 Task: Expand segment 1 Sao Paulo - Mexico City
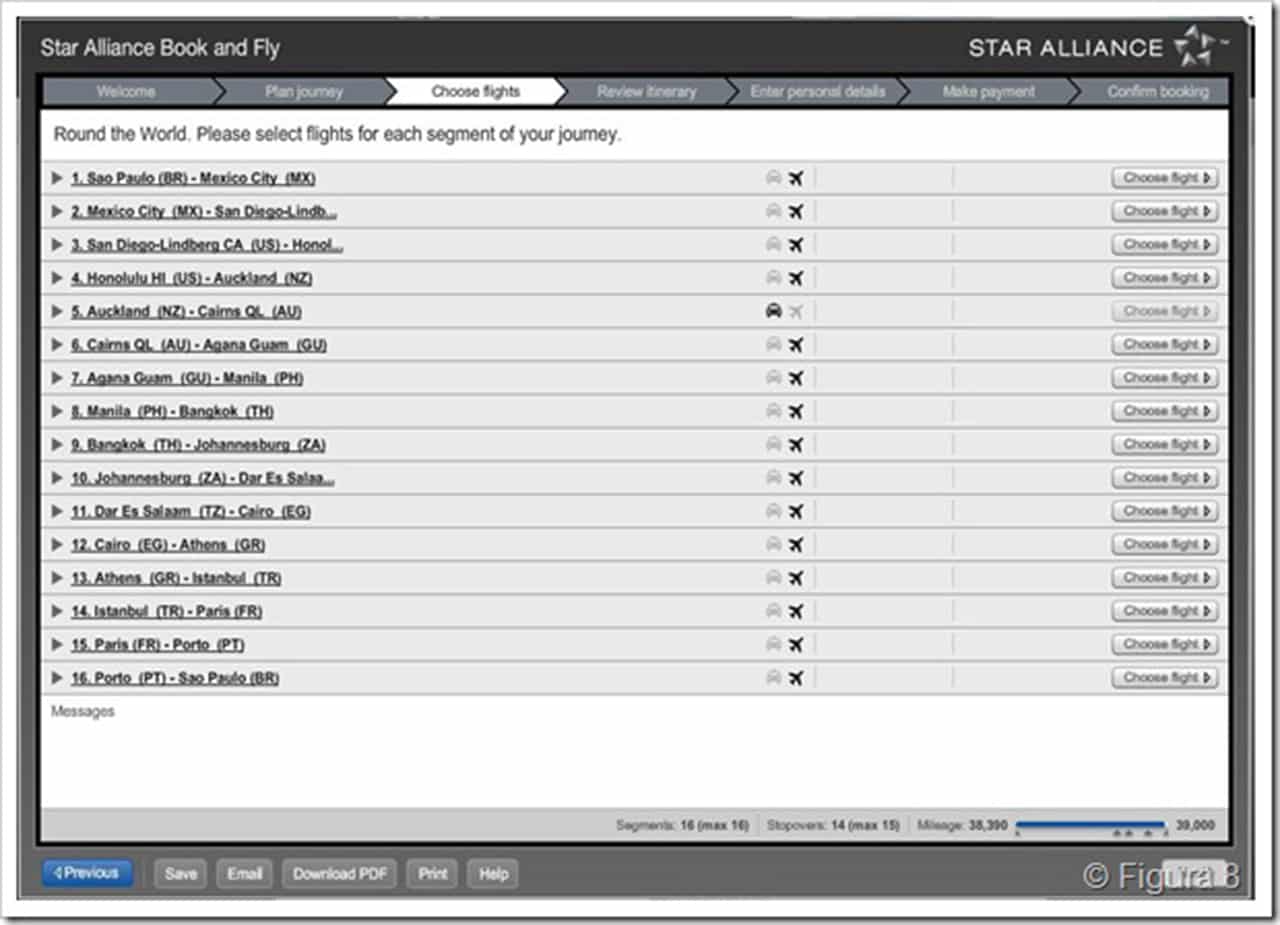tap(57, 178)
